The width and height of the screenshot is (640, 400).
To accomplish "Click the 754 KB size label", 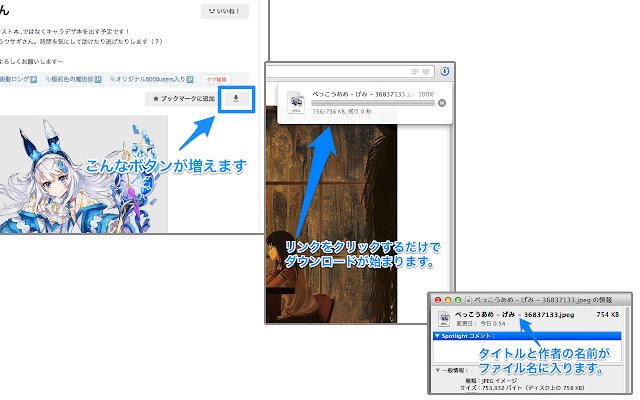I will pyautogui.click(x=607, y=315).
